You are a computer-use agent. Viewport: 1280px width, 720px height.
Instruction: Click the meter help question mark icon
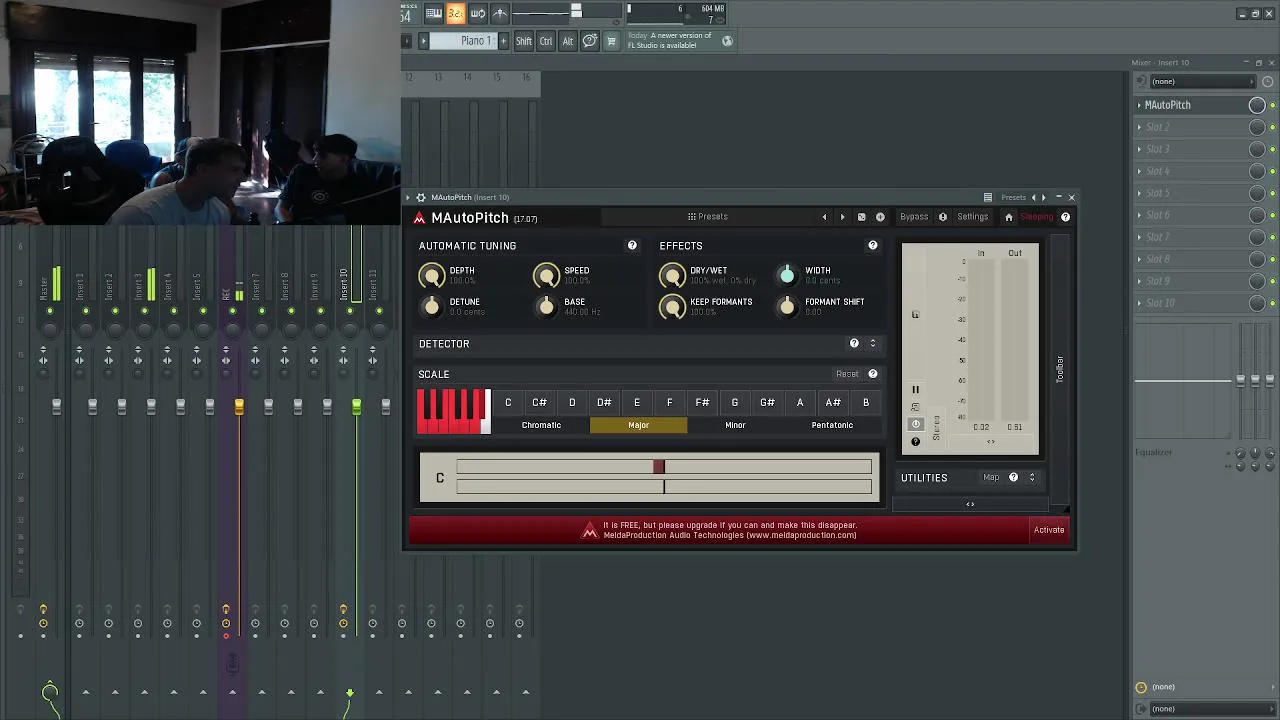point(915,441)
